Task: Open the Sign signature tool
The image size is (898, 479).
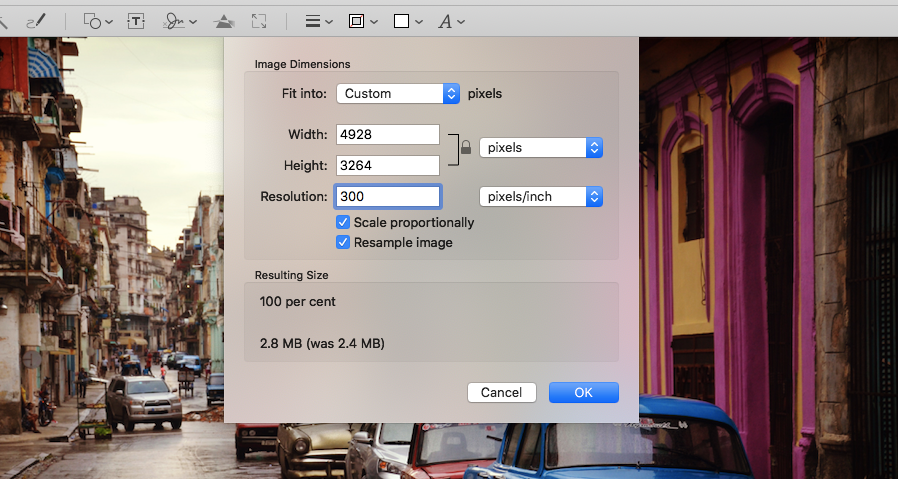Action: click(180, 20)
